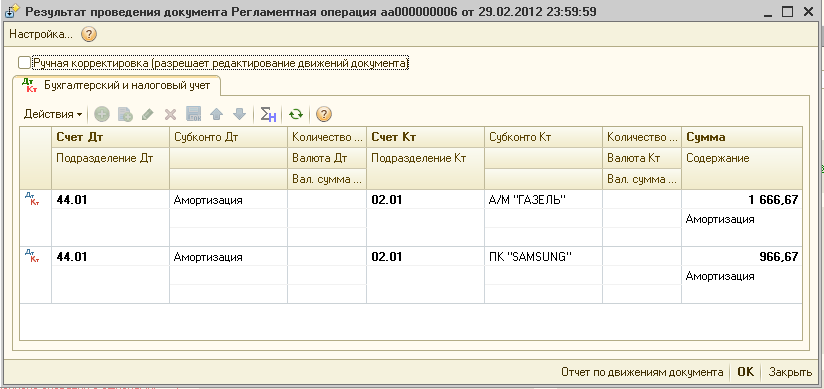Click the help icon in table toolbar
Image resolution: width=824 pixels, height=389 pixels.
(325, 114)
